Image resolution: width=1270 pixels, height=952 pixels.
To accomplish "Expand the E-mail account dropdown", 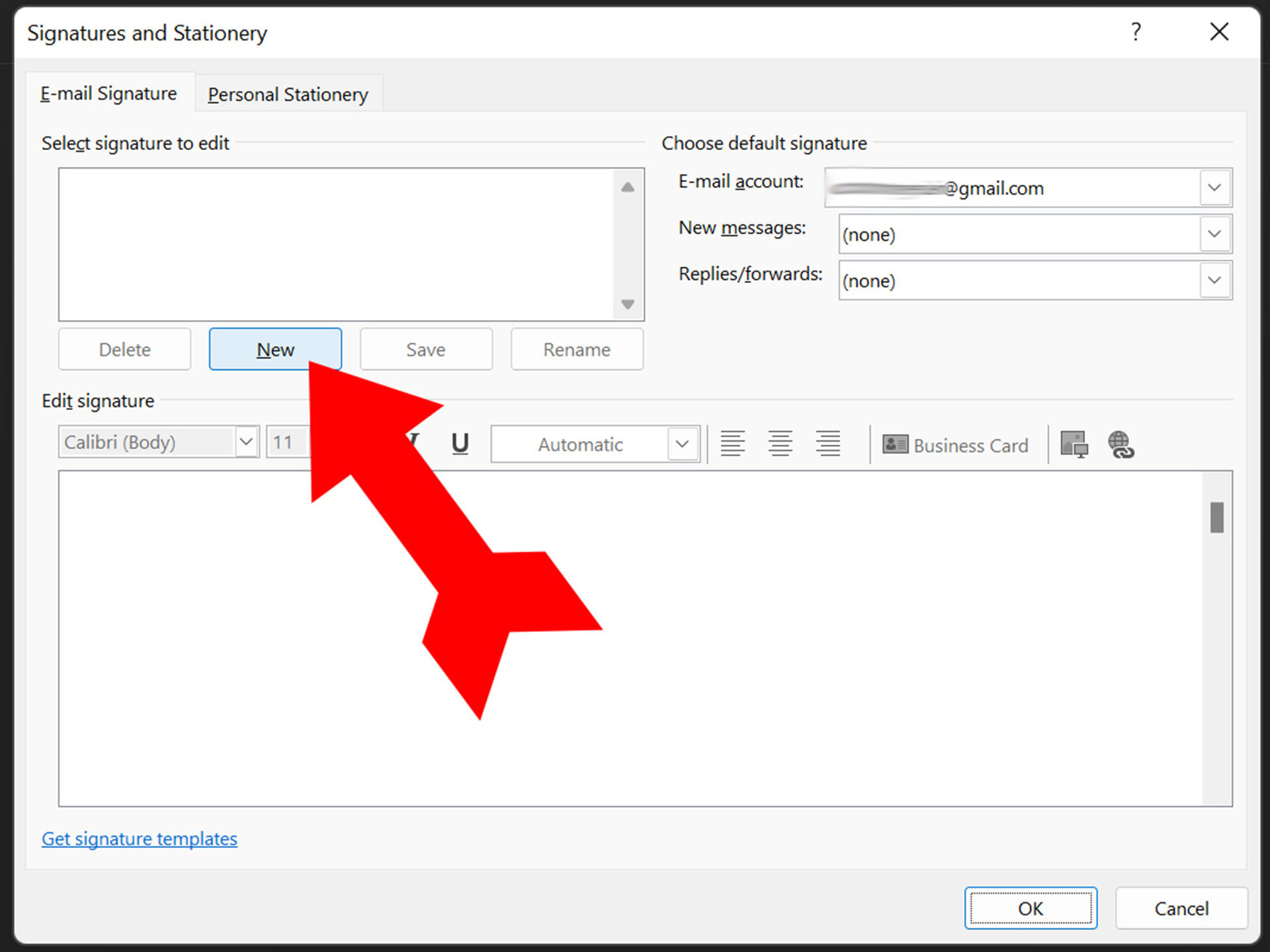I will [1214, 188].
